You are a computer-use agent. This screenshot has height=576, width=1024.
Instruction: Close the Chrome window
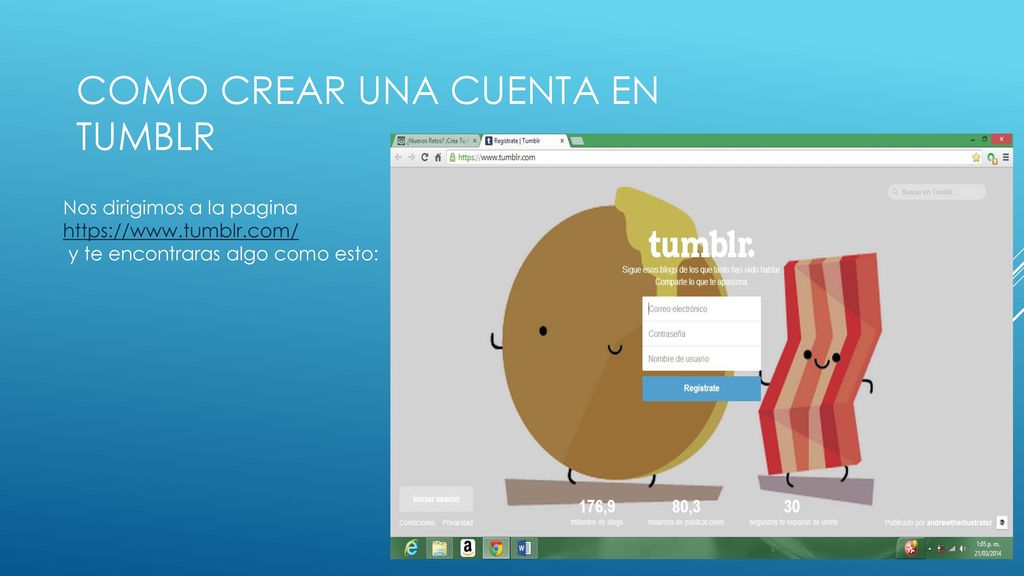tap(1001, 139)
